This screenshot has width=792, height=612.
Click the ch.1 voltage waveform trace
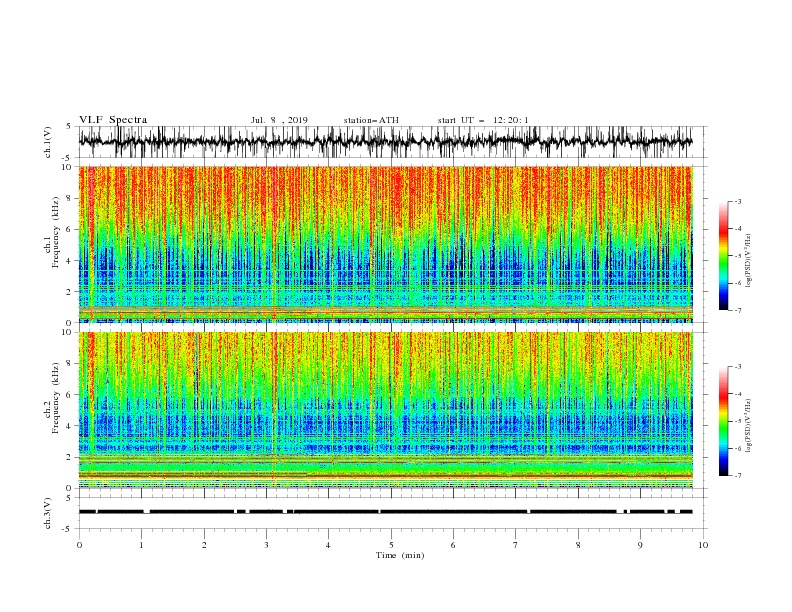(386, 142)
